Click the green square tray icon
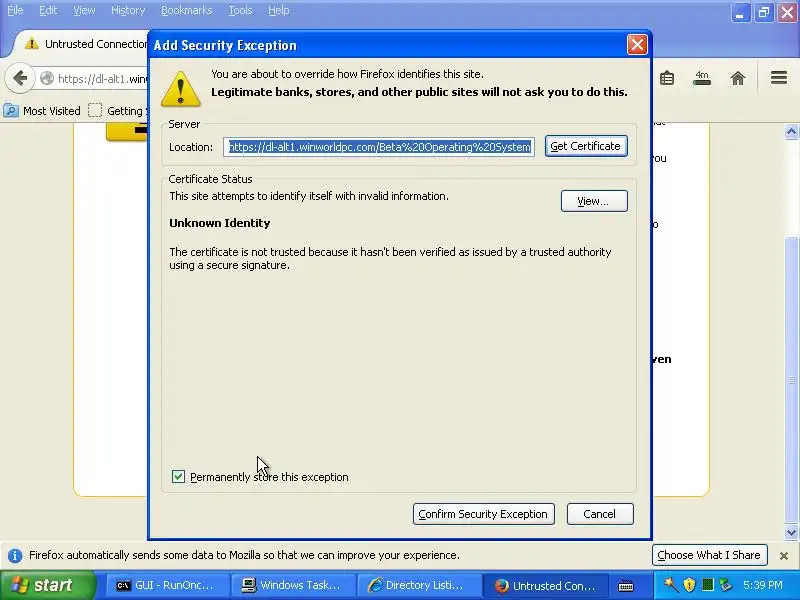The height and width of the screenshot is (600, 800). coord(708,585)
